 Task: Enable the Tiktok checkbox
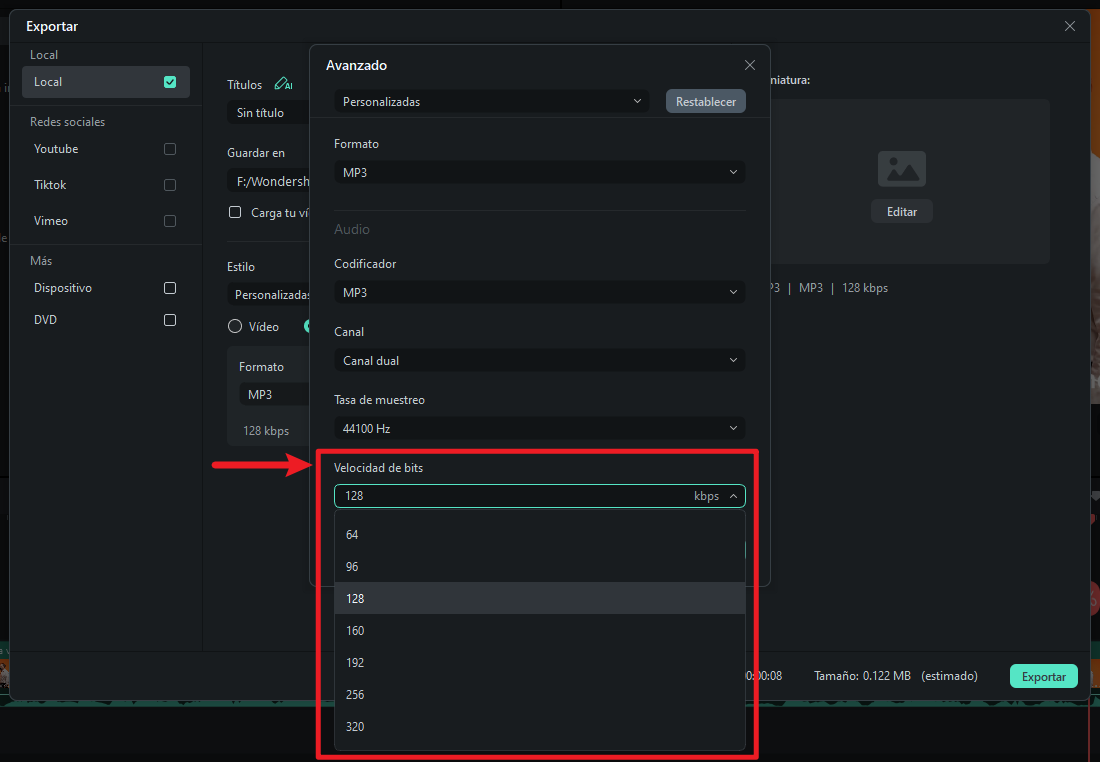[x=170, y=185]
